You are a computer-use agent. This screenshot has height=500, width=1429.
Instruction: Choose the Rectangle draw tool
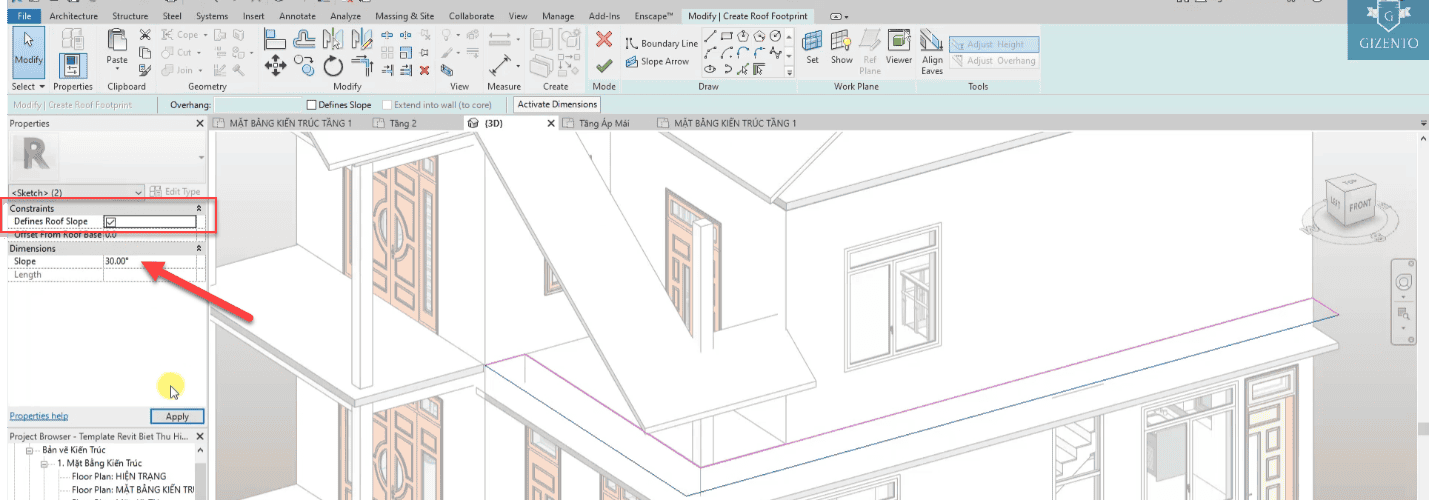coord(727,36)
